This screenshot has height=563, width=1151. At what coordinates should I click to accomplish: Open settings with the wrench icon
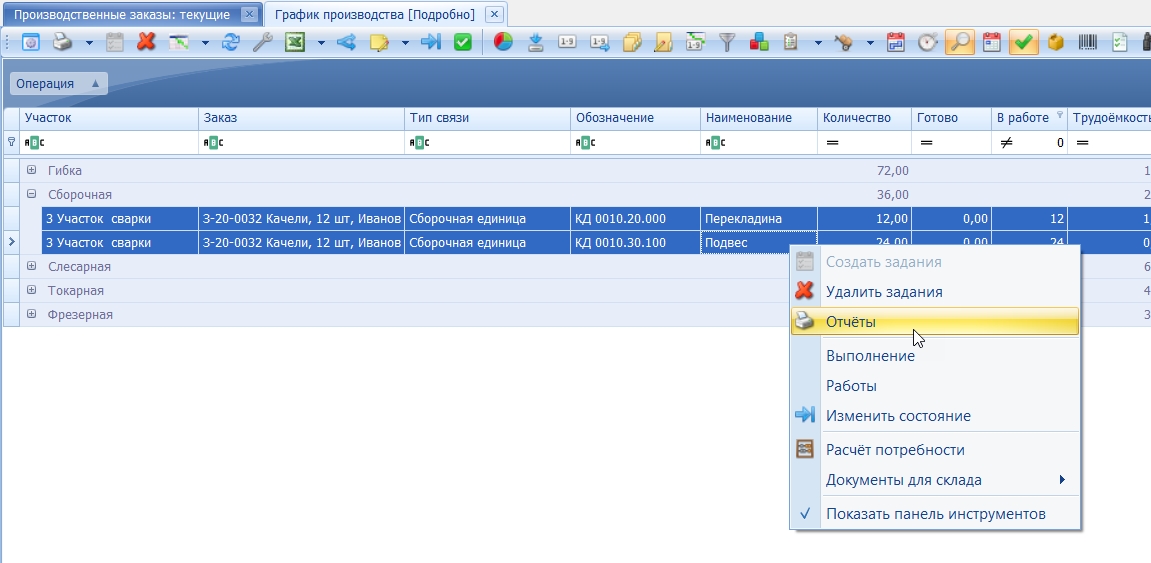[x=262, y=42]
